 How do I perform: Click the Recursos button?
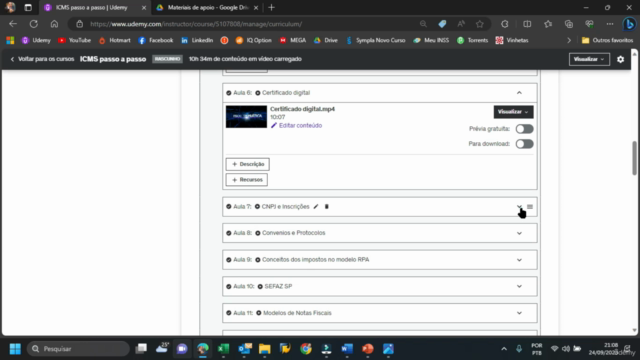[247, 180]
